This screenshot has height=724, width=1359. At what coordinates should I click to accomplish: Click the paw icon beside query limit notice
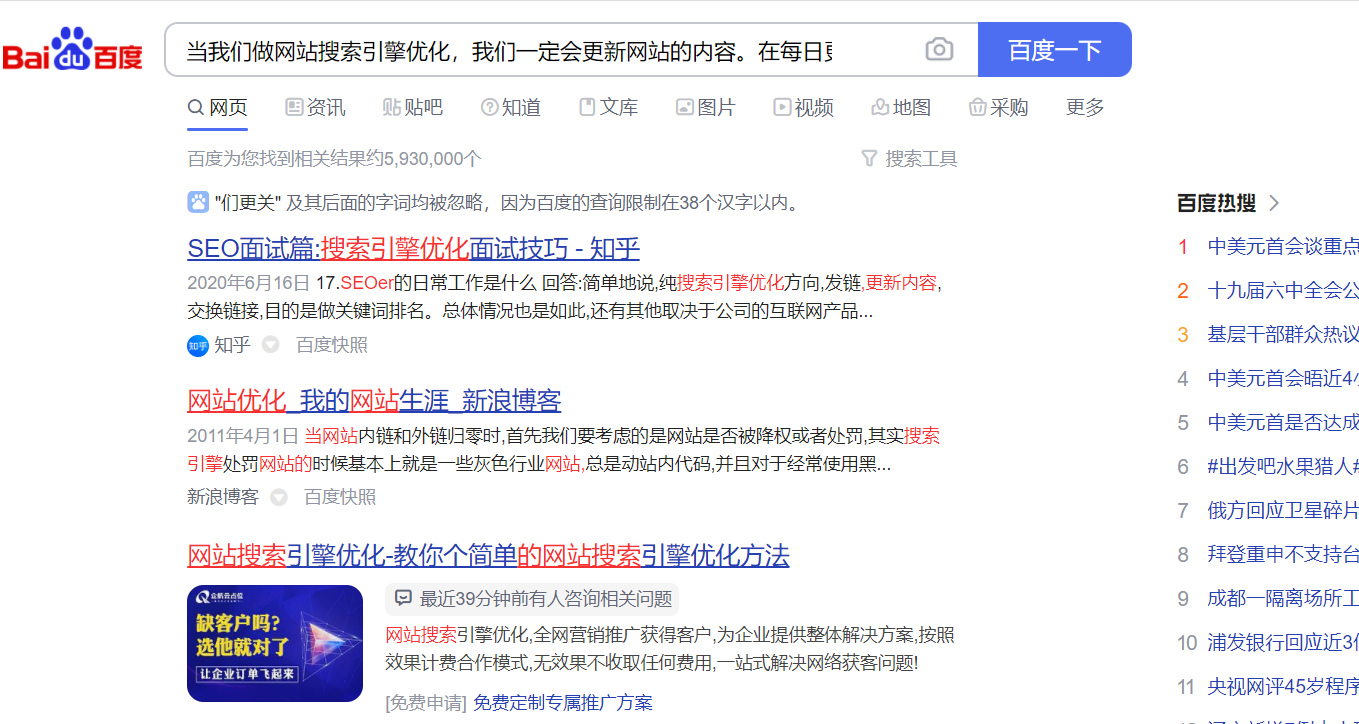pos(198,202)
